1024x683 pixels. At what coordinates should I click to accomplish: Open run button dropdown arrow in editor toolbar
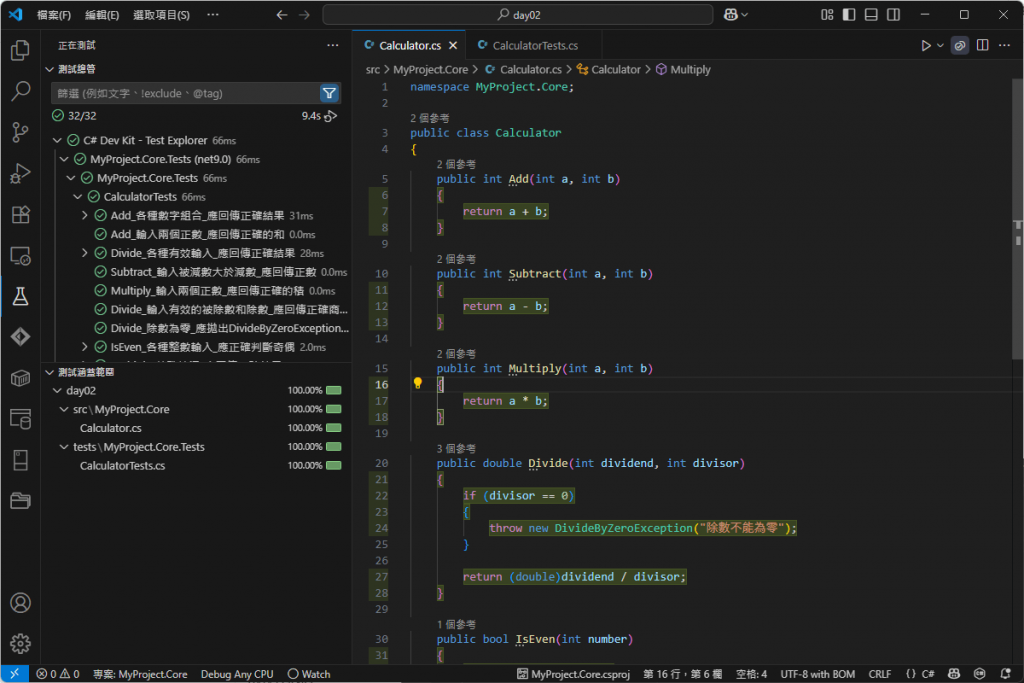(x=940, y=46)
